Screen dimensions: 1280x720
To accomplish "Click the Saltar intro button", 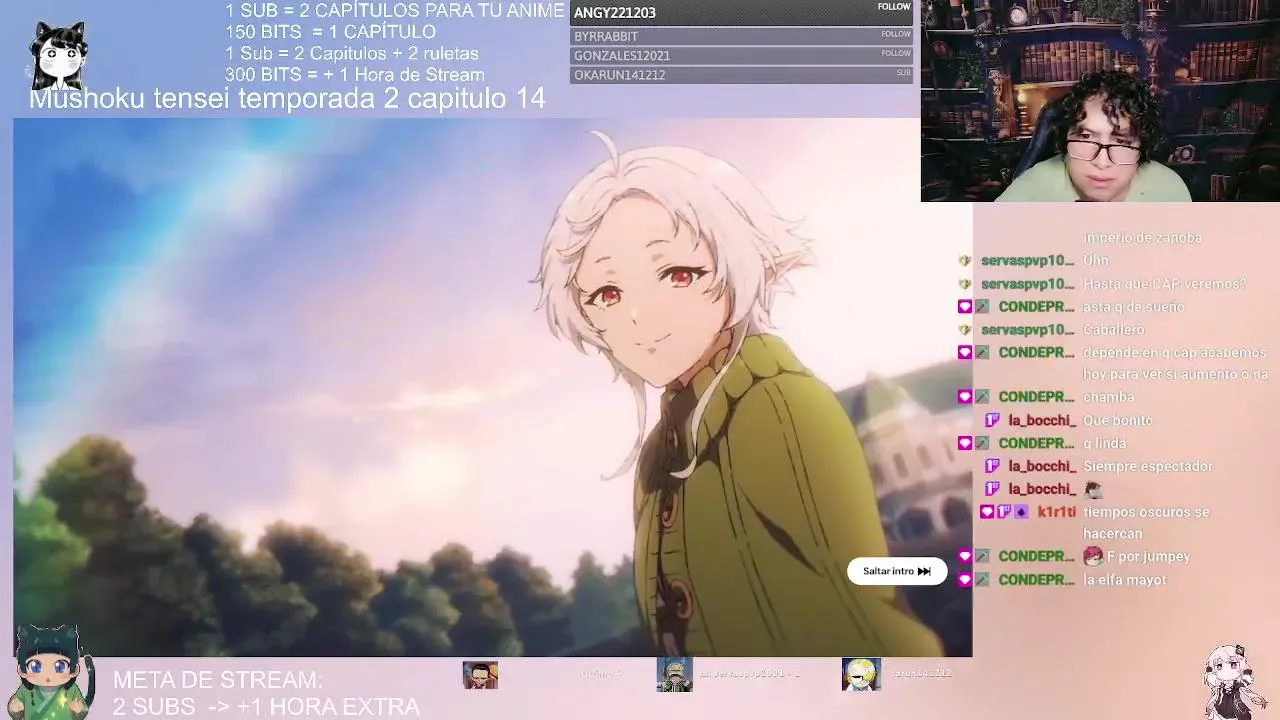I will point(897,571).
